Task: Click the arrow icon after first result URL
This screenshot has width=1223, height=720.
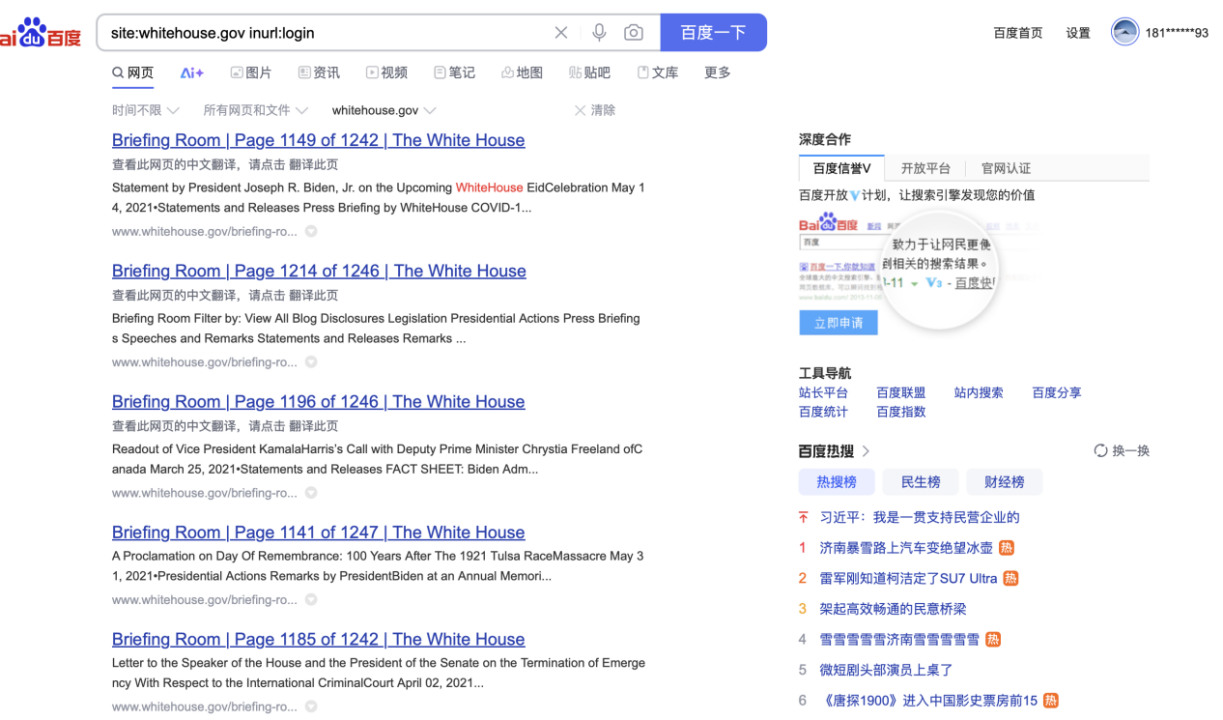Action: (x=311, y=231)
